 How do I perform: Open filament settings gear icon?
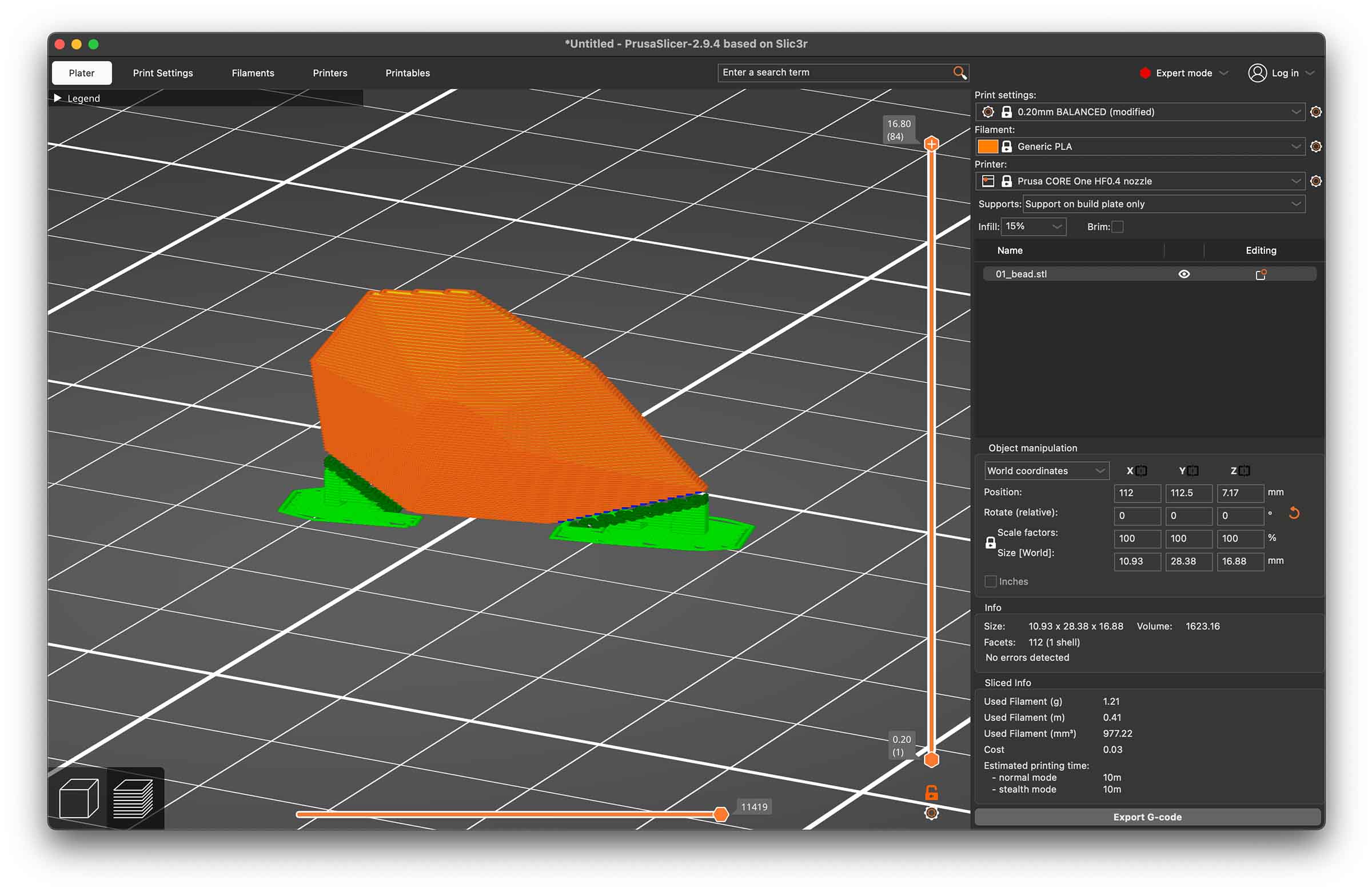click(1315, 146)
